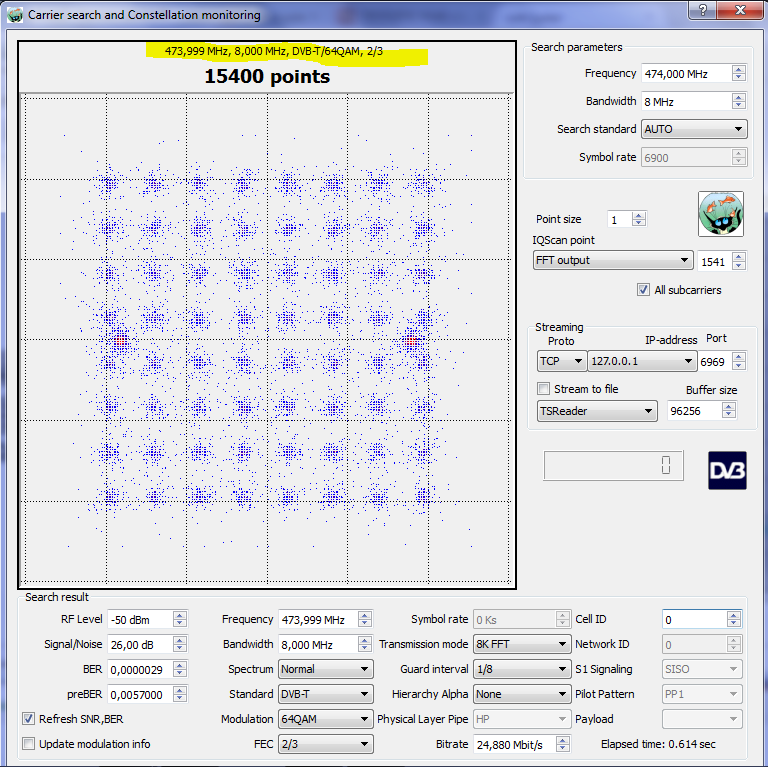768x767 pixels.
Task: Expand the IQScan point FFT output dropdown
Action: point(613,260)
